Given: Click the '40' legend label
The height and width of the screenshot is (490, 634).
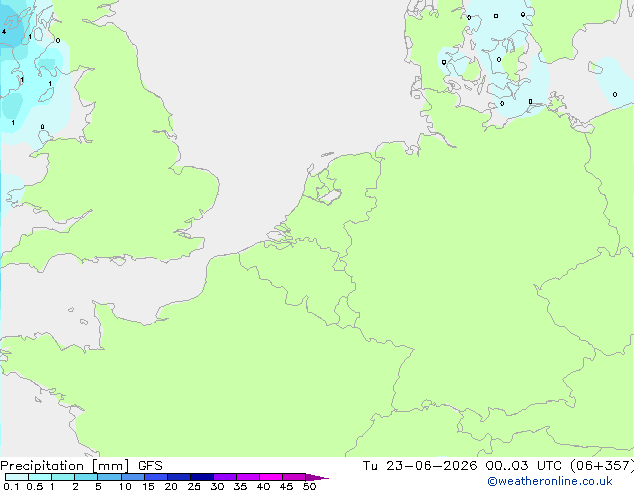Looking at the screenshot, I should (263, 486).
